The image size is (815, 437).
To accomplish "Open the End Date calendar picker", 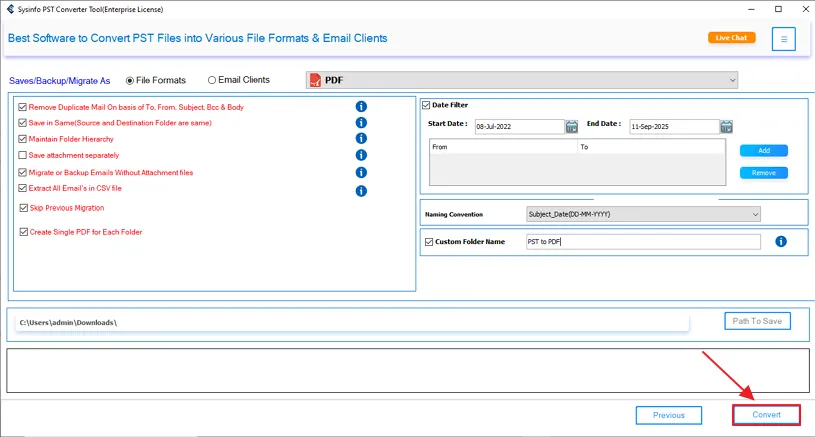I will (726, 127).
